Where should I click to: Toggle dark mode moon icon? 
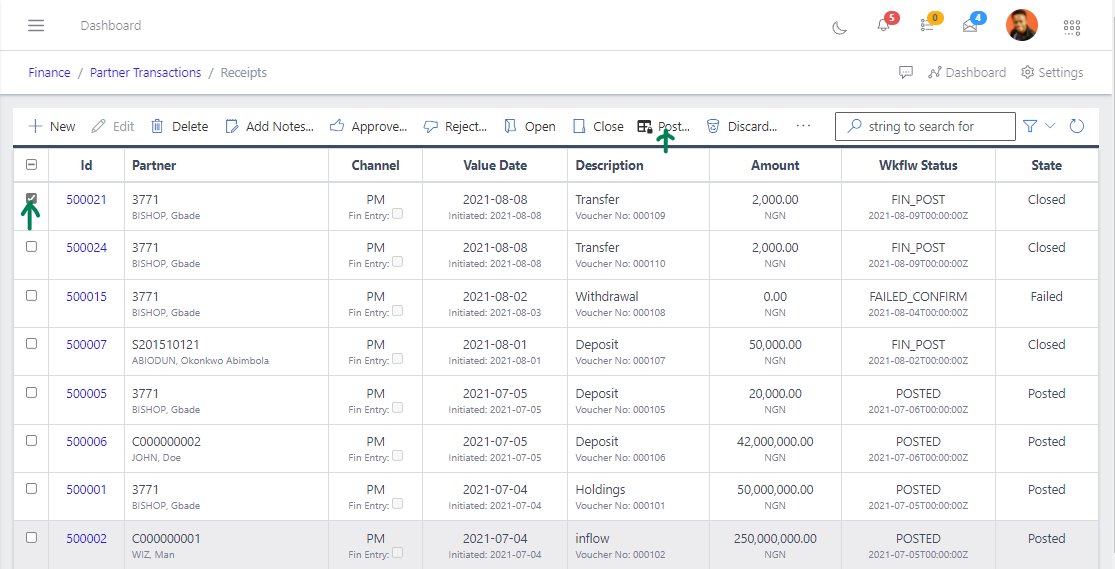coord(840,26)
